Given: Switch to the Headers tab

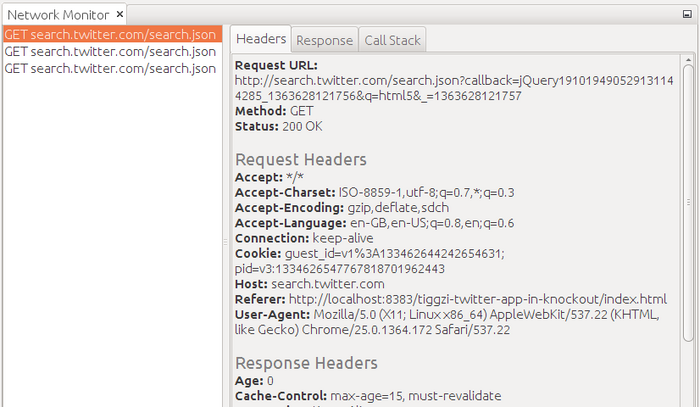Looking at the screenshot, I should click(x=261, y=39).
